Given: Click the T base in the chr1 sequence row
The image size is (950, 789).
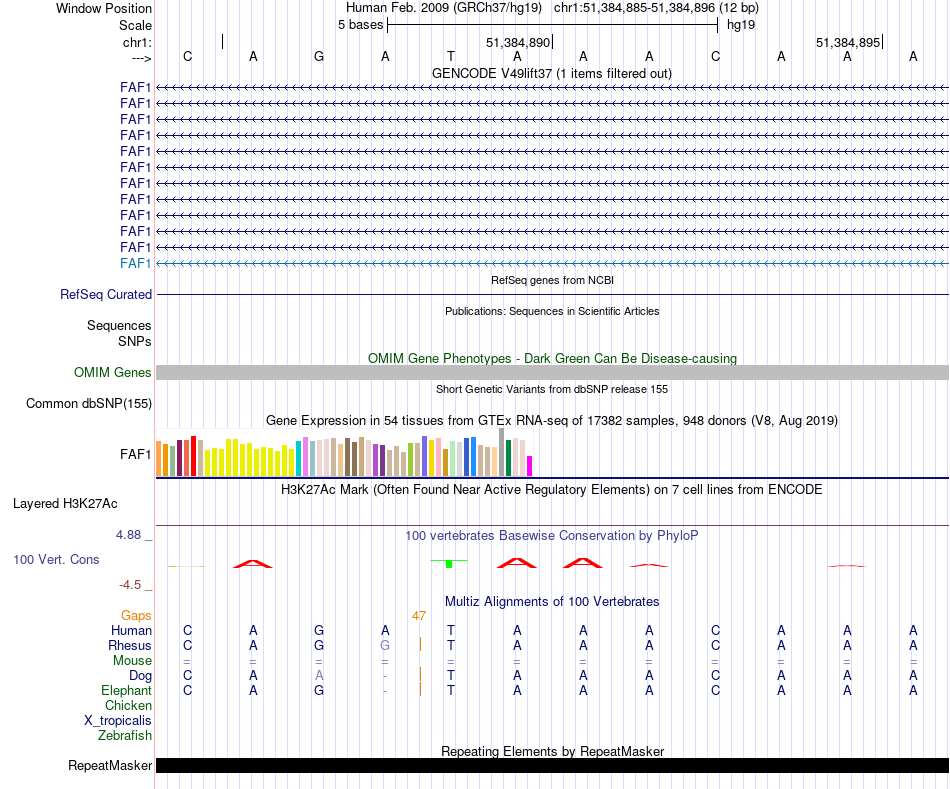Looking at the screenshot, I should click(x=451, y=56).
